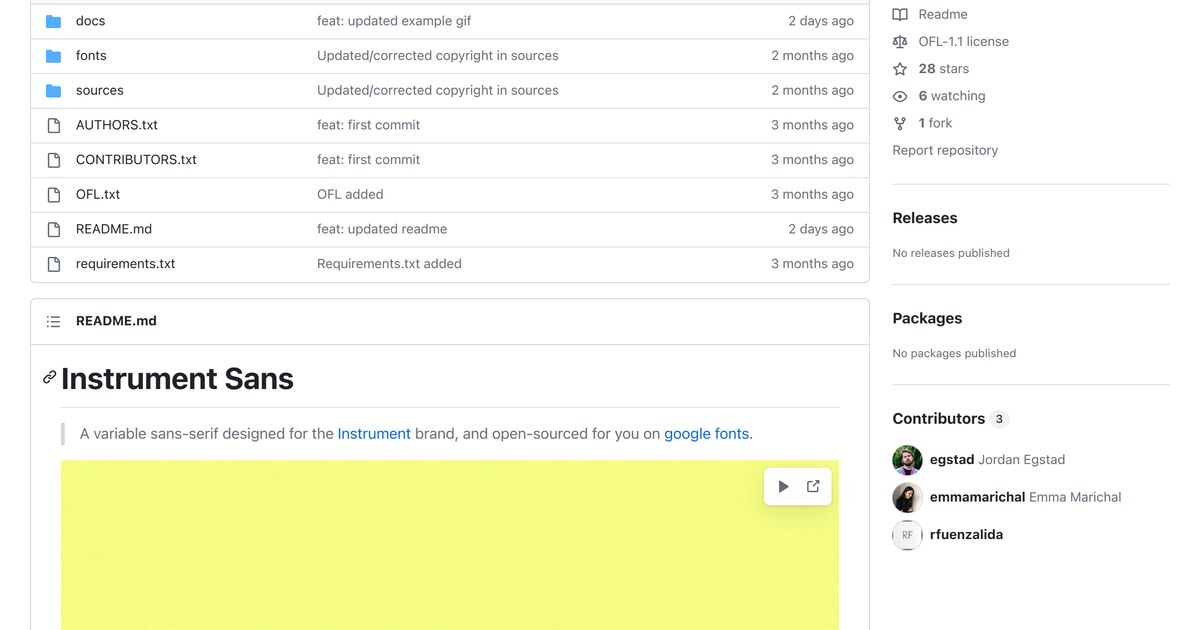Click the 'feat: updated readme' commit message
This screenshot has height=630, width=1200.
tap(382, 228)
